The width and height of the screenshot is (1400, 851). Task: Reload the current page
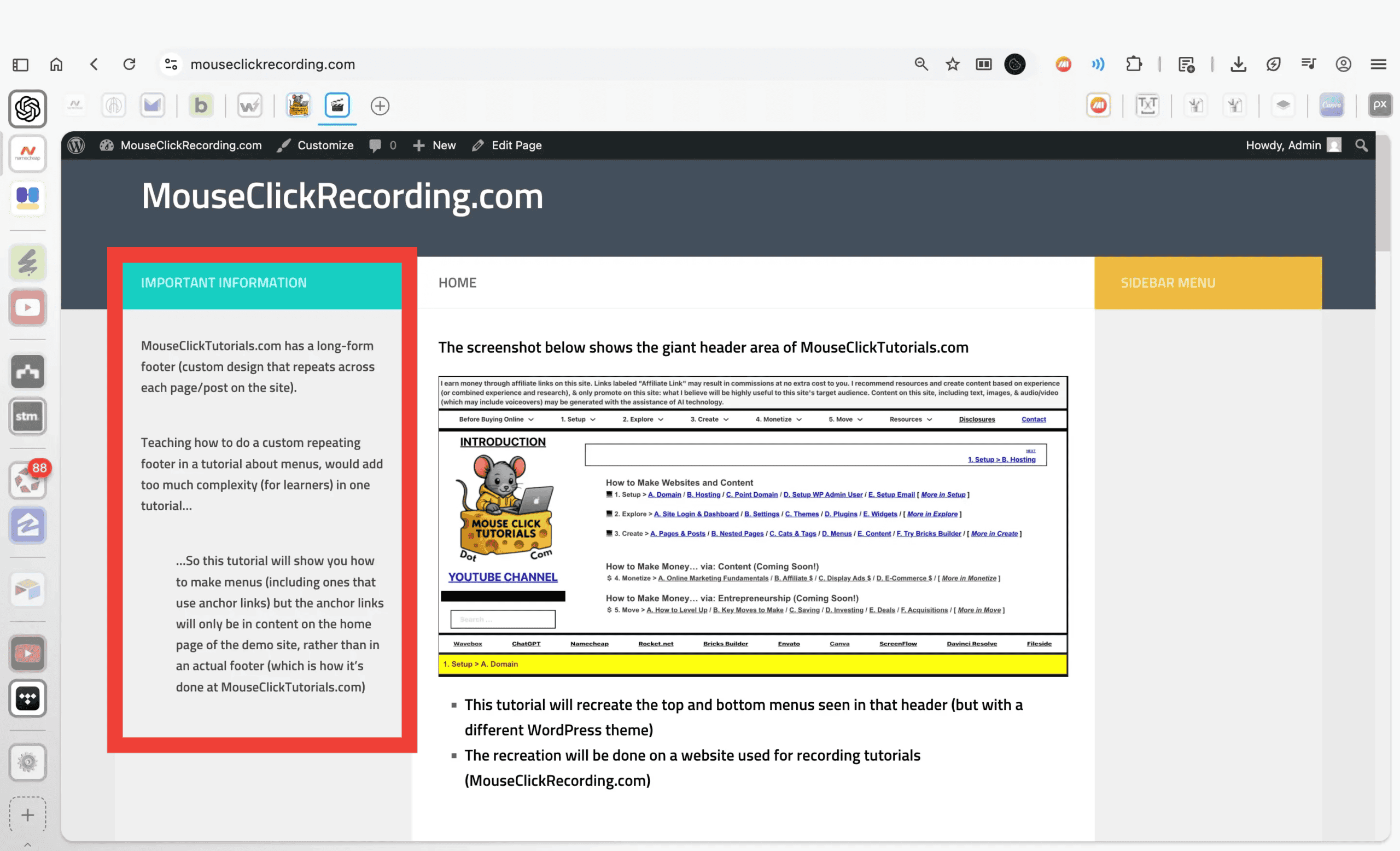130,64
